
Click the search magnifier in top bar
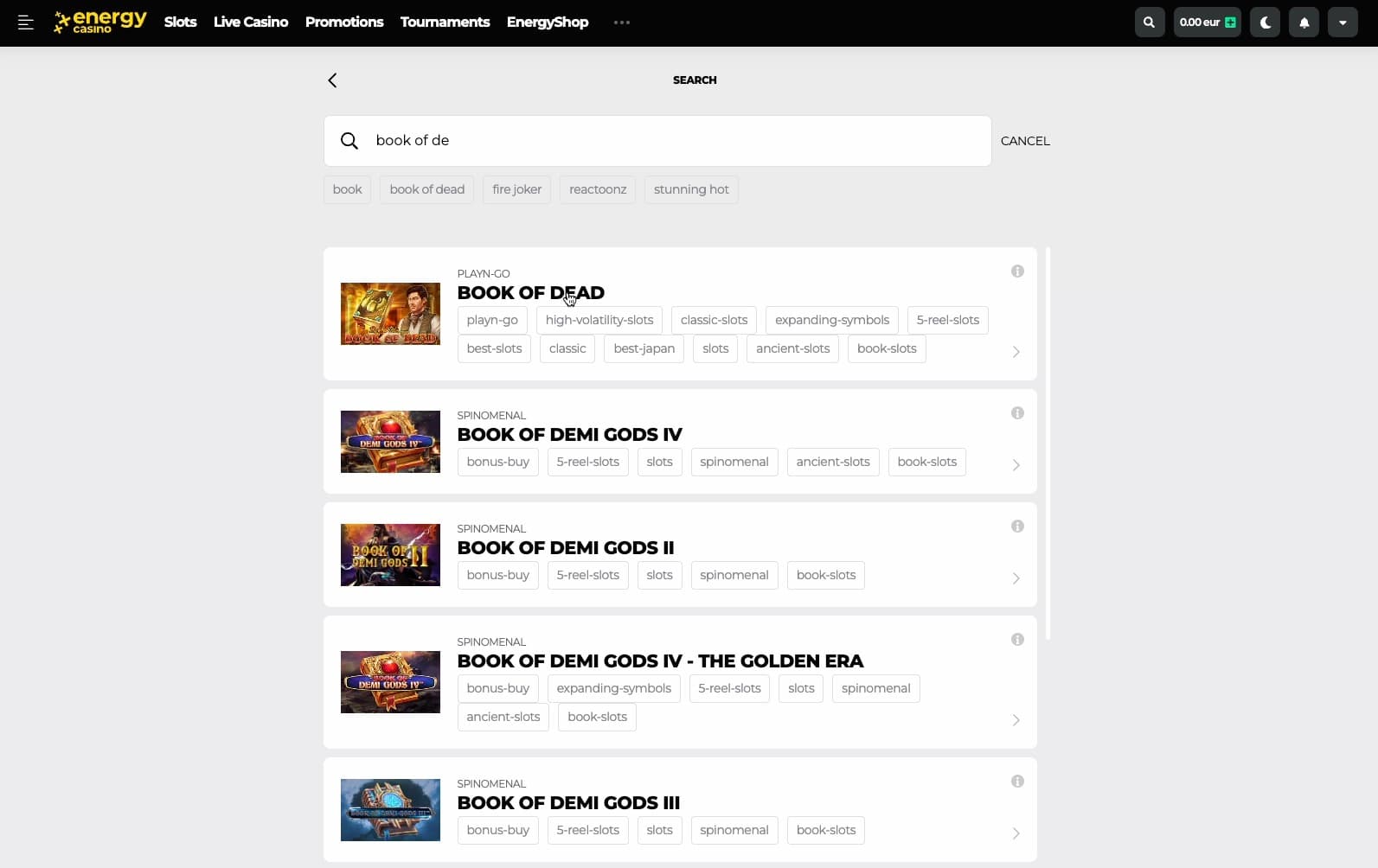[x=1149, y=22]
